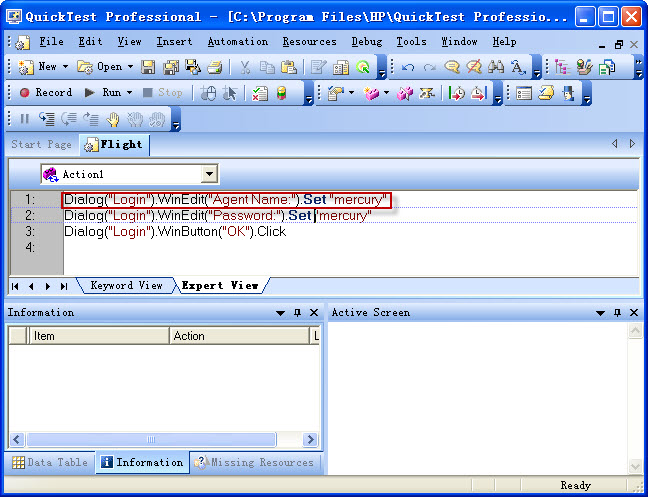Viewport: 648px width, 497px height.
Task: Click the Insert Breakpoint hand icon
Action: (x=112, y=119)
